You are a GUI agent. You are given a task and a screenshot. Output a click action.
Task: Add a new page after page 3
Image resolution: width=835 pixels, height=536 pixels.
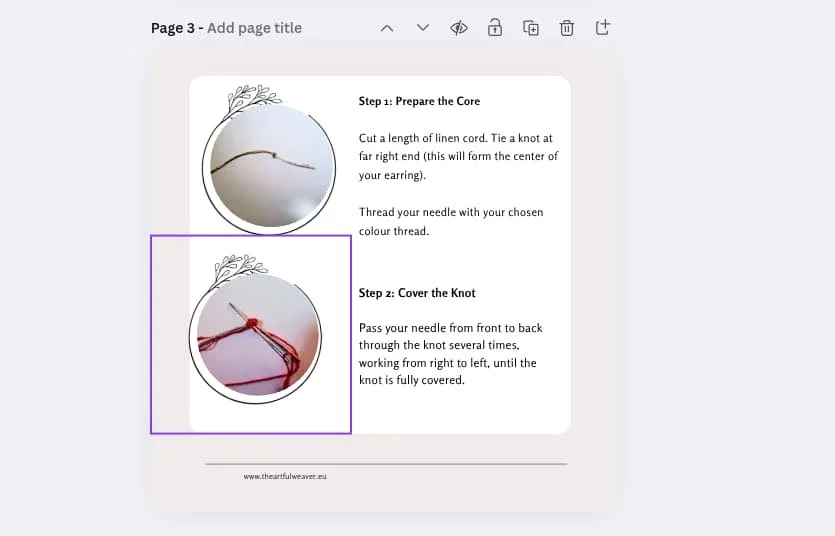[x=602, y=27]
